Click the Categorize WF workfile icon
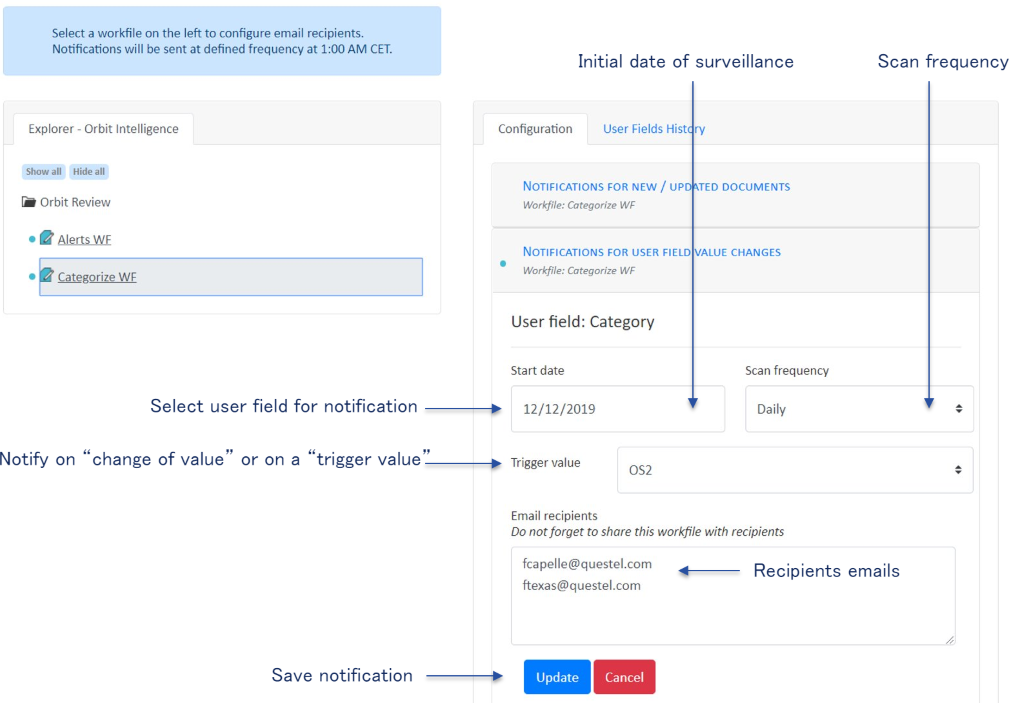This screenshot has width=1024, height=703. point(46,276)
